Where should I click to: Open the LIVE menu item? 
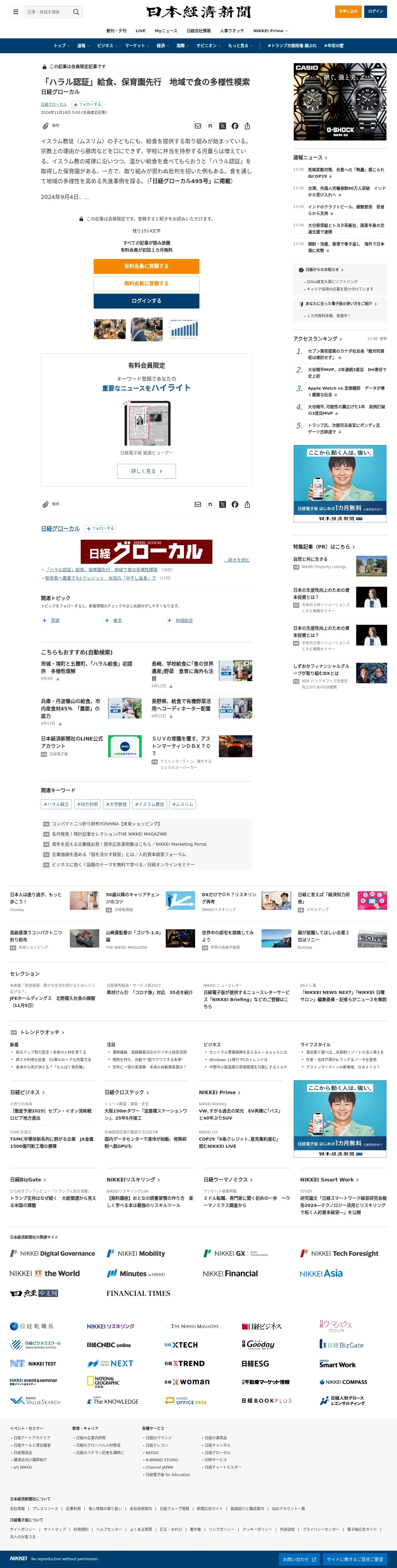(140, 31)
